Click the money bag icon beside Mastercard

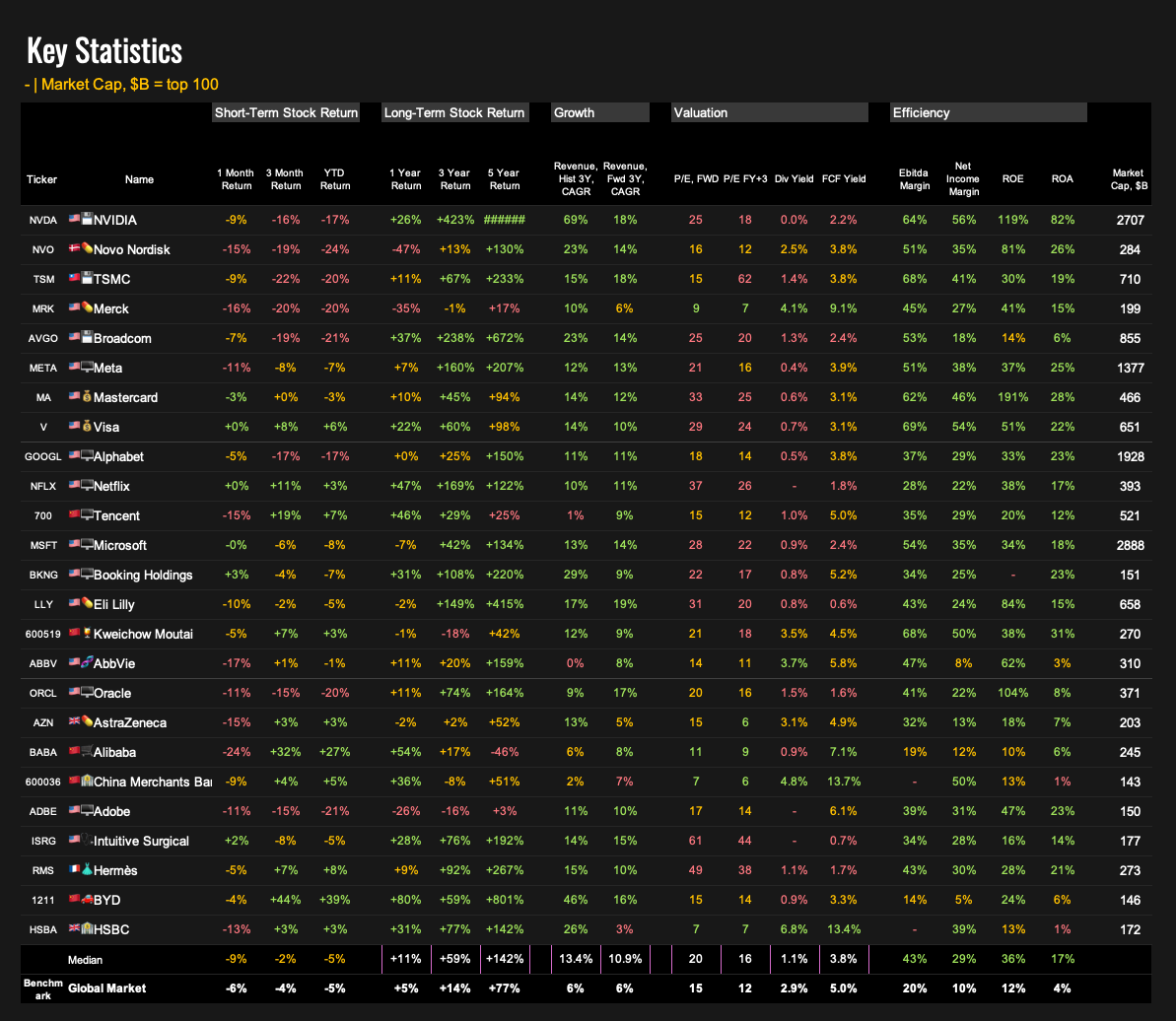(87, 396)
